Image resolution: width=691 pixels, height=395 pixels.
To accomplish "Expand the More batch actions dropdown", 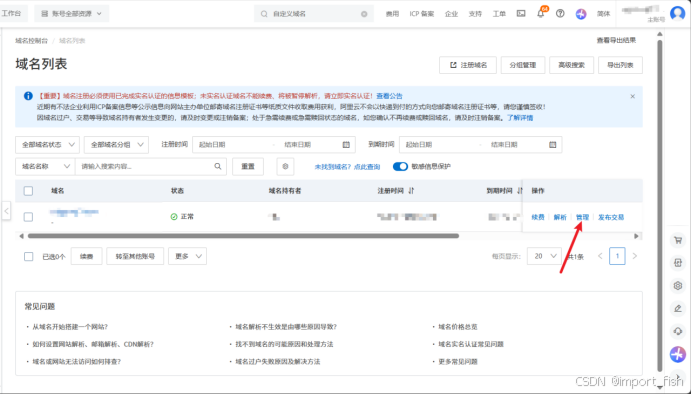I will pyautogui.click(x=187, y=256).
